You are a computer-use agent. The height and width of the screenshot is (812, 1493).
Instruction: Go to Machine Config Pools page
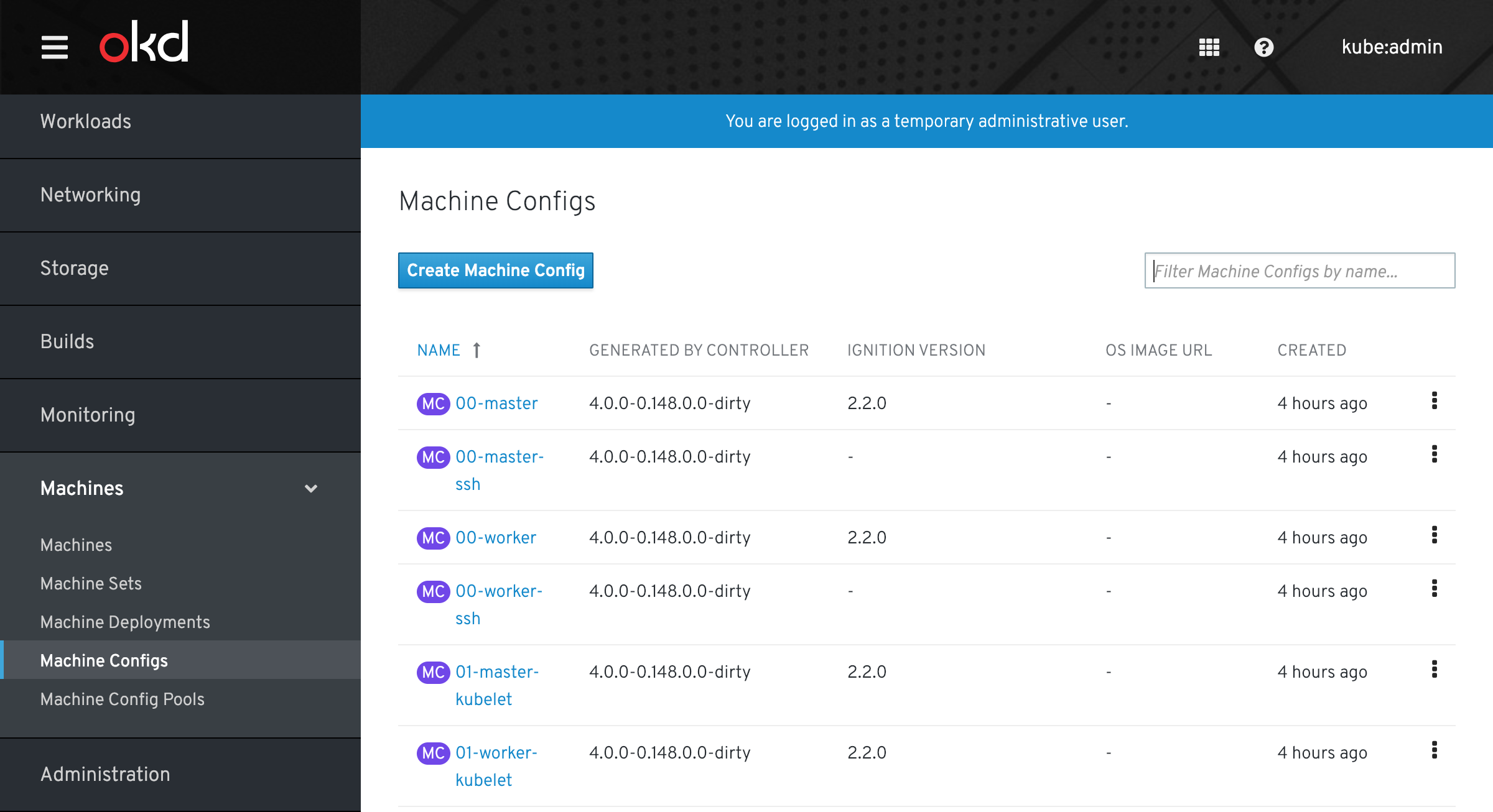123,699
